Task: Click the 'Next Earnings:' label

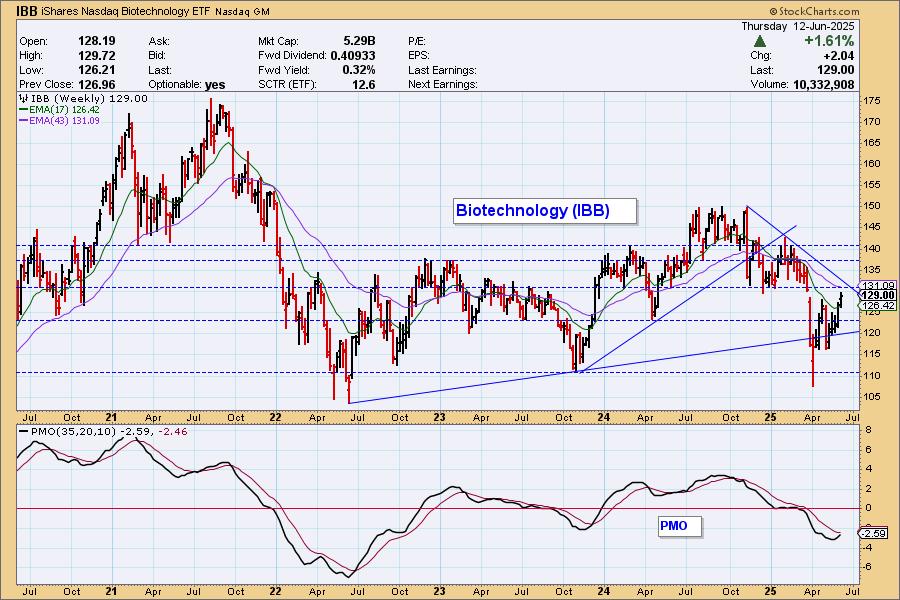Action: (443, 84)
